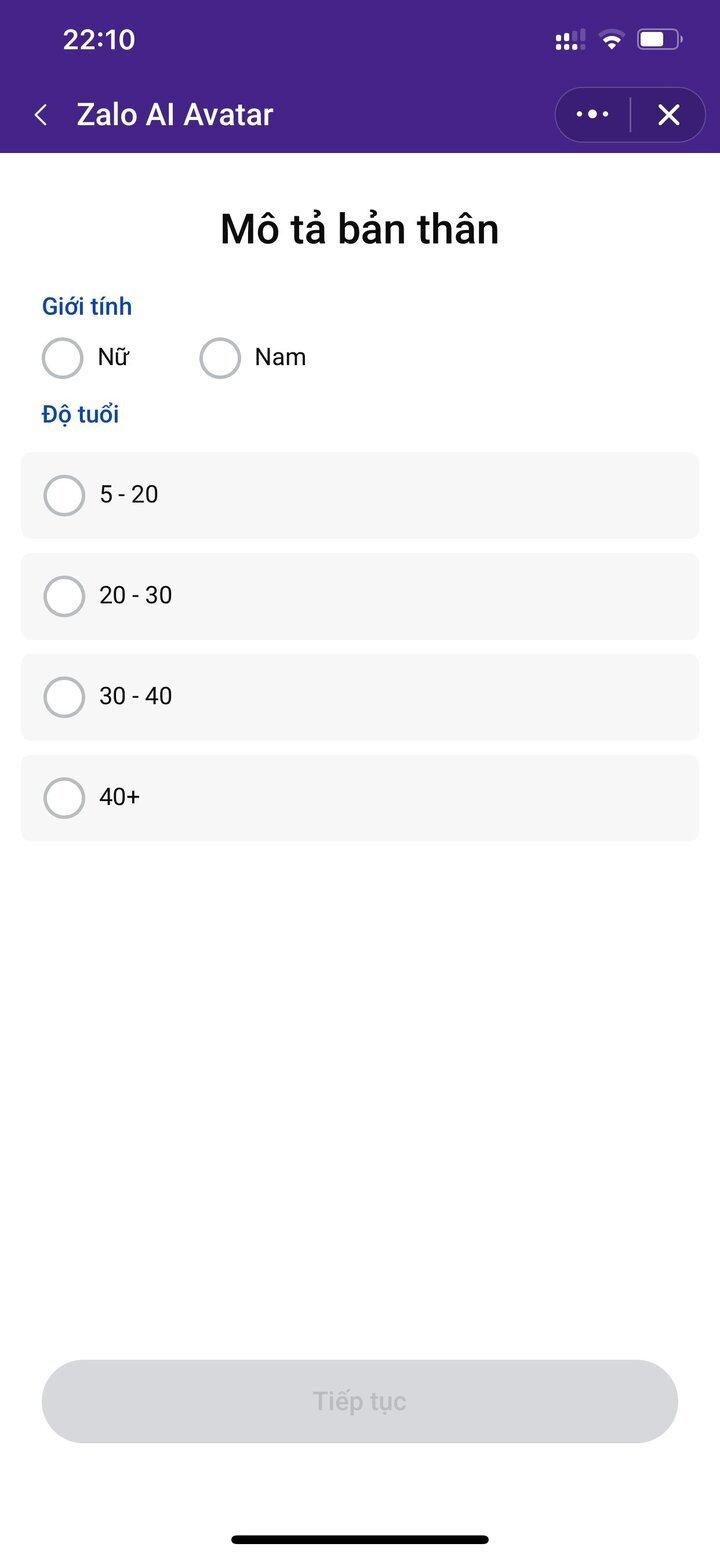Choose the 30 - 40 age radio

[x=64, y=697]
